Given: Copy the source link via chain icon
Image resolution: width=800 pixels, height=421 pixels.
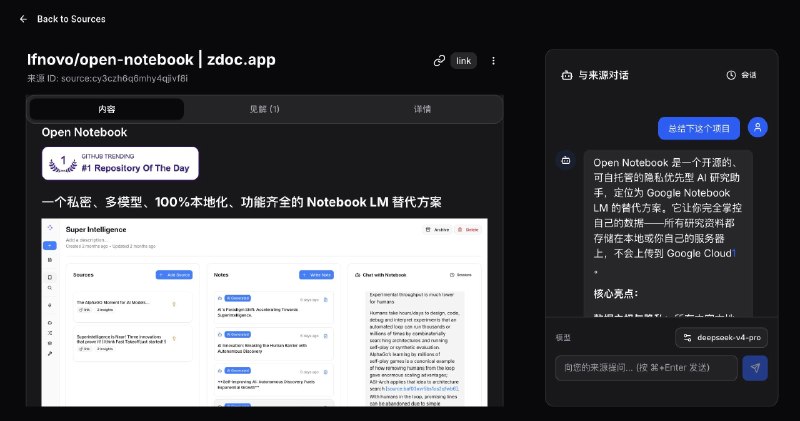Looking at the screenshot, I should (x=439, y=61).
